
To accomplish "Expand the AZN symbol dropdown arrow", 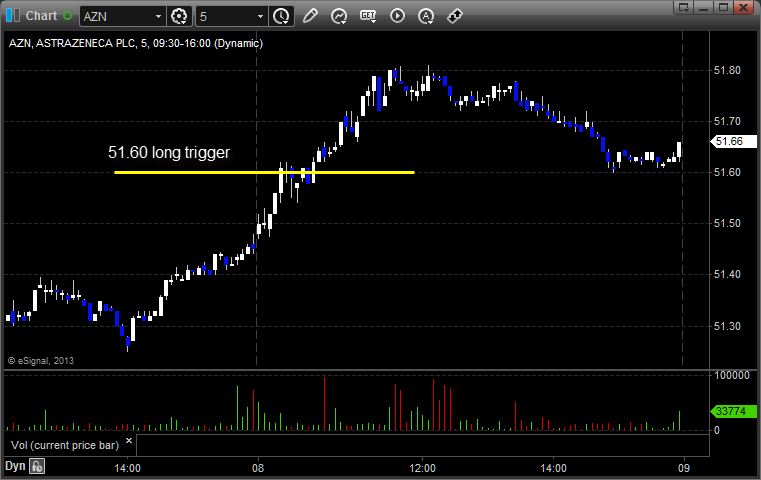I will pos(158,17).
